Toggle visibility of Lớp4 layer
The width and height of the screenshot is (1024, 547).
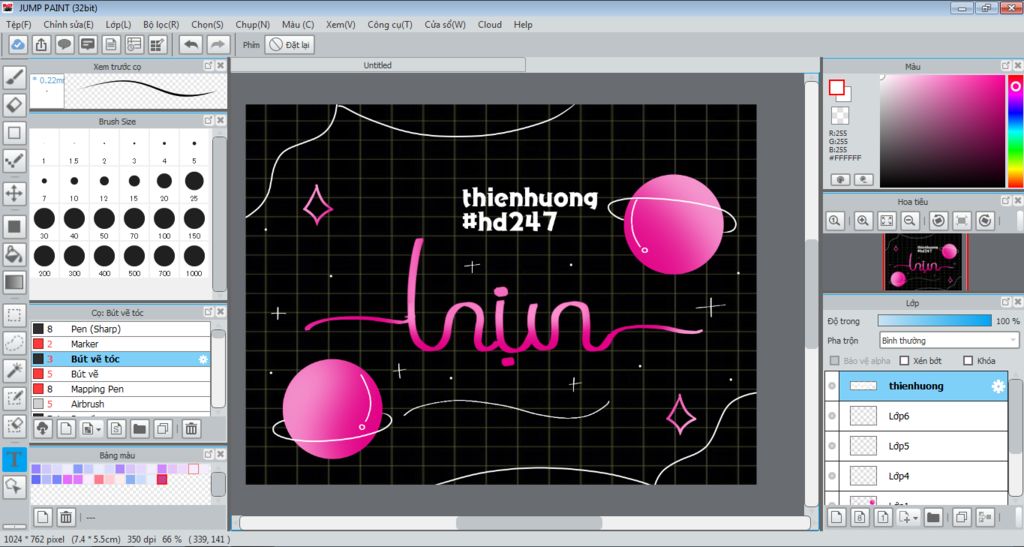click(832, 476)
